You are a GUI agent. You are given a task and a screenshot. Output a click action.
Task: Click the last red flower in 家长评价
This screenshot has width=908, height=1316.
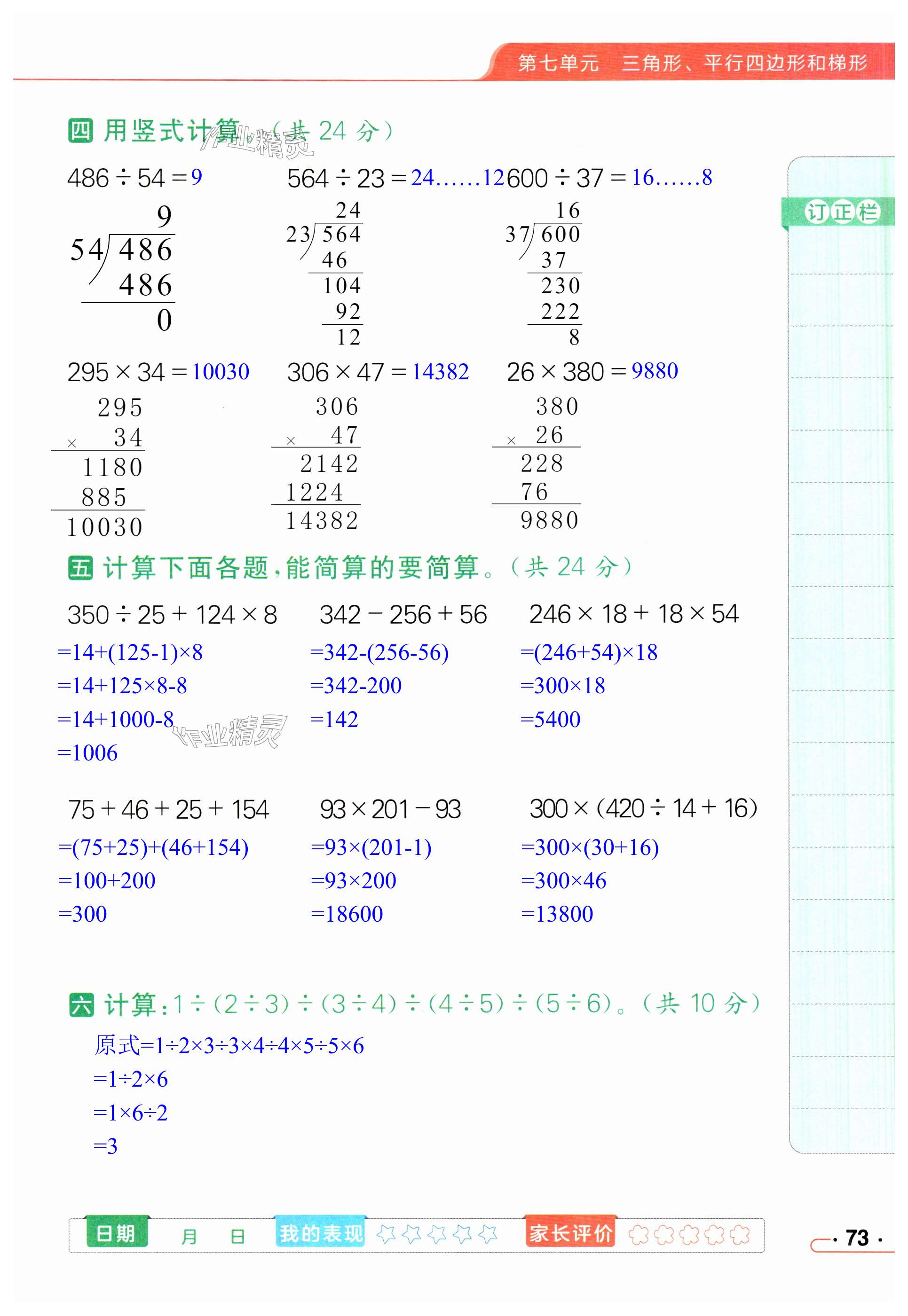[x=740, y=1234]
